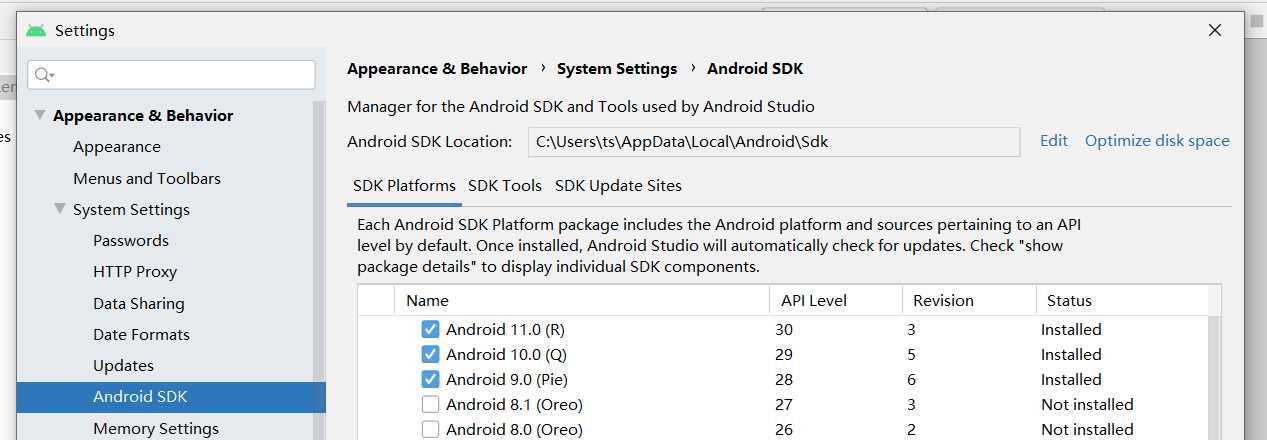Open Date Formats settings
The width and height of the screenshot is (1267, 440).
coord(141,334)
